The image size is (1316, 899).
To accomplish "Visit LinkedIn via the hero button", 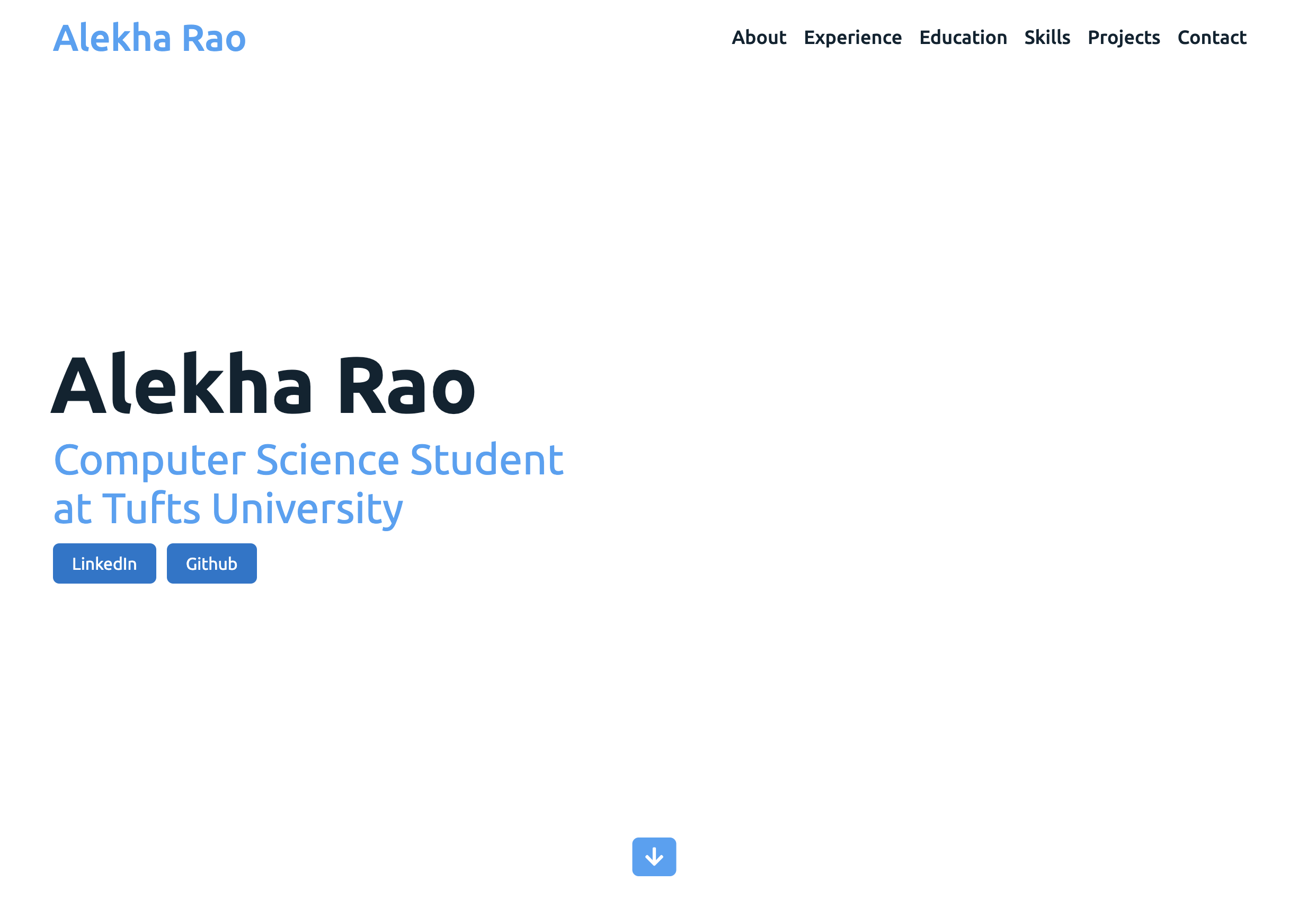I will click(104, 563).
